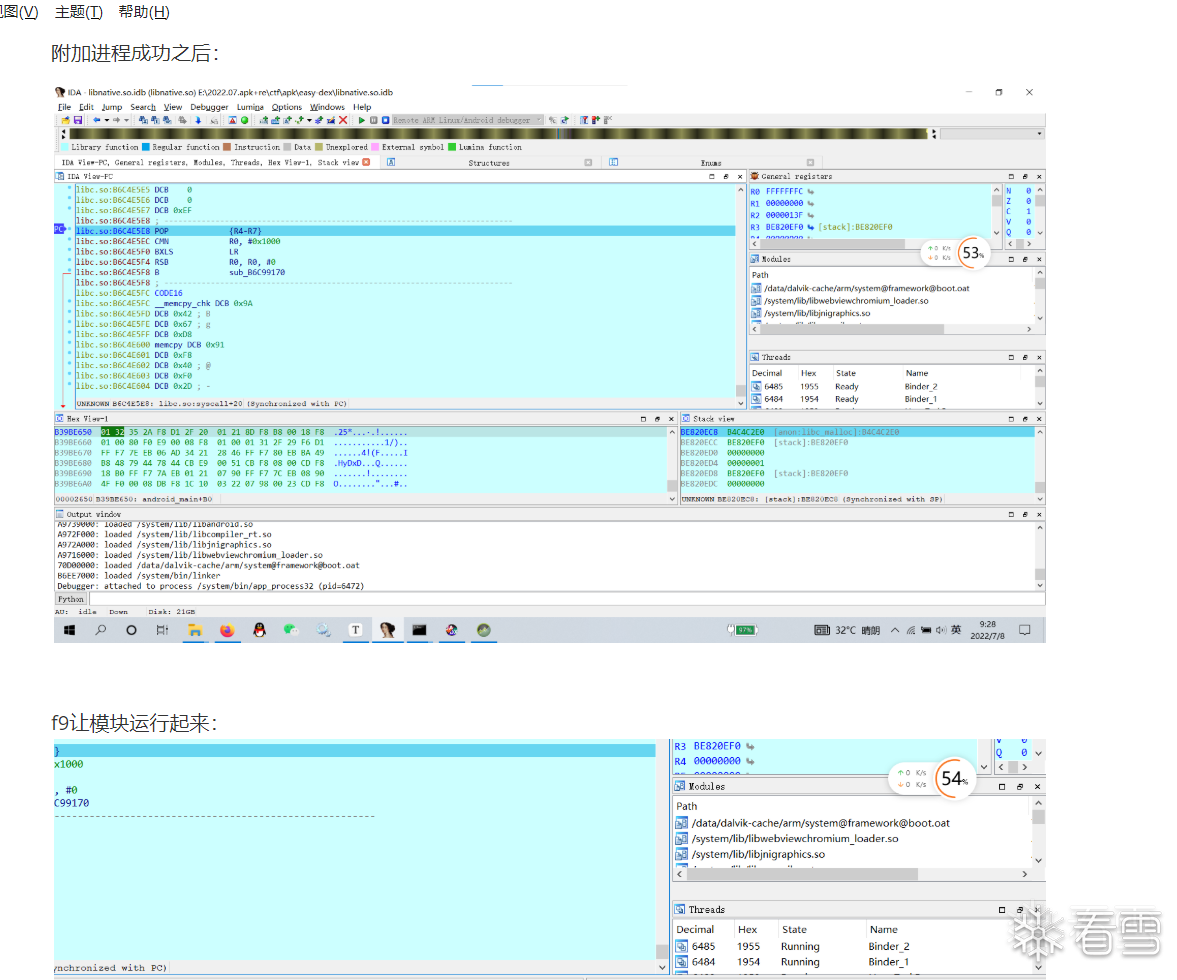Viewport: 1177px width, 980px height.
Task: Open Cortana circle on taskbar
Action: pyautogui.click(x=131, y=630)
